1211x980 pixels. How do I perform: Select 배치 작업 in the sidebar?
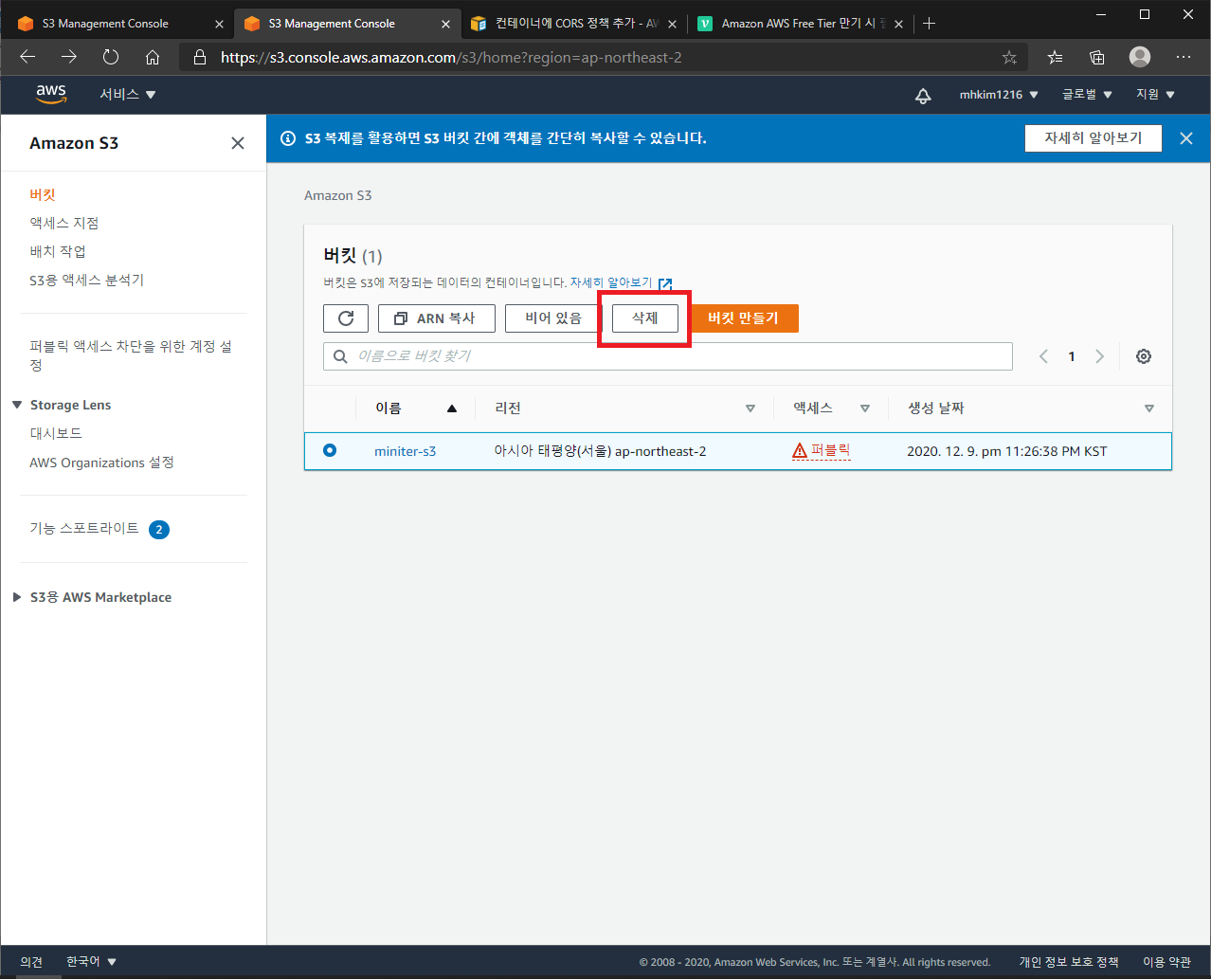point(58,251)
